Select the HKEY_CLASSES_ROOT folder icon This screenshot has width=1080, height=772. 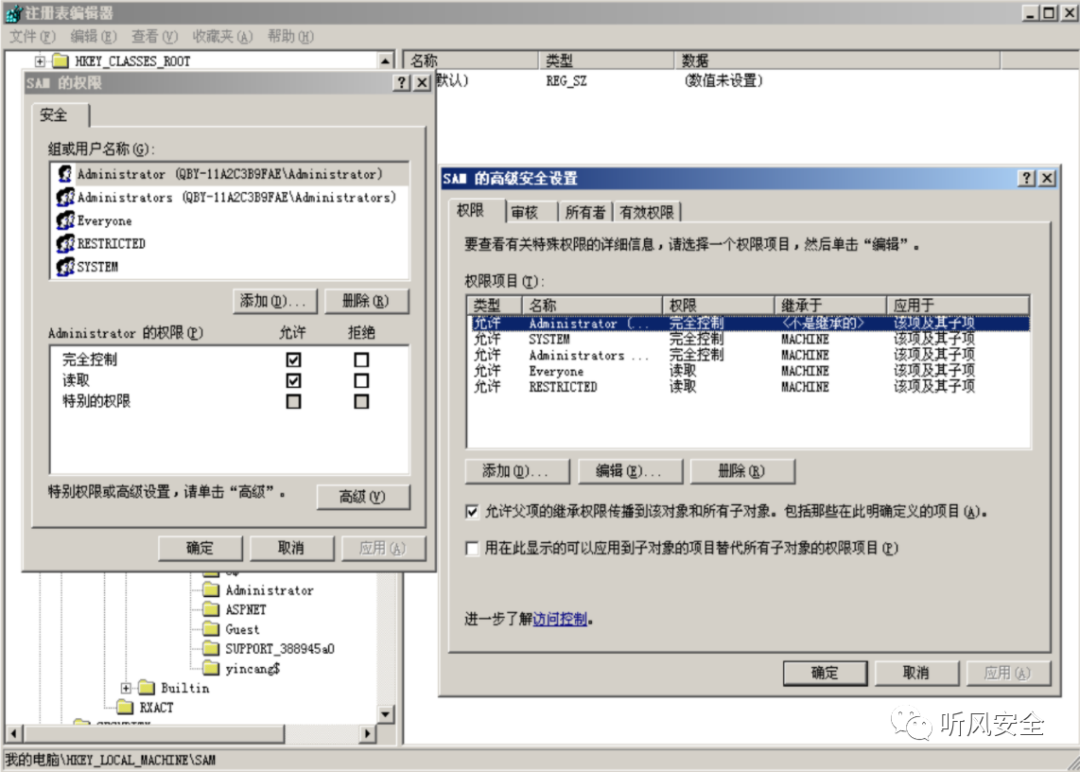tap(61, 61)
